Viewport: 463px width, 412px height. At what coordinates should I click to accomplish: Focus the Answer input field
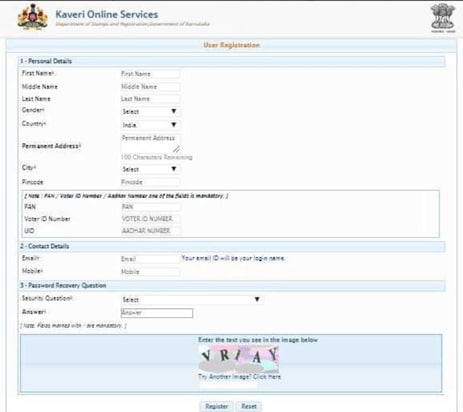(x=157, y=313)
